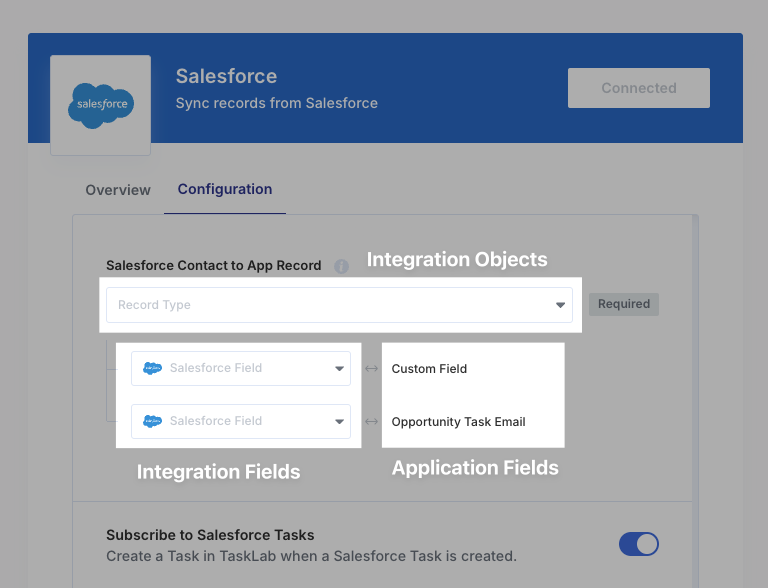Screen dimensions: 768x588
Task: Open the Record Type dropdown
Action: click(x=339, y=305)
